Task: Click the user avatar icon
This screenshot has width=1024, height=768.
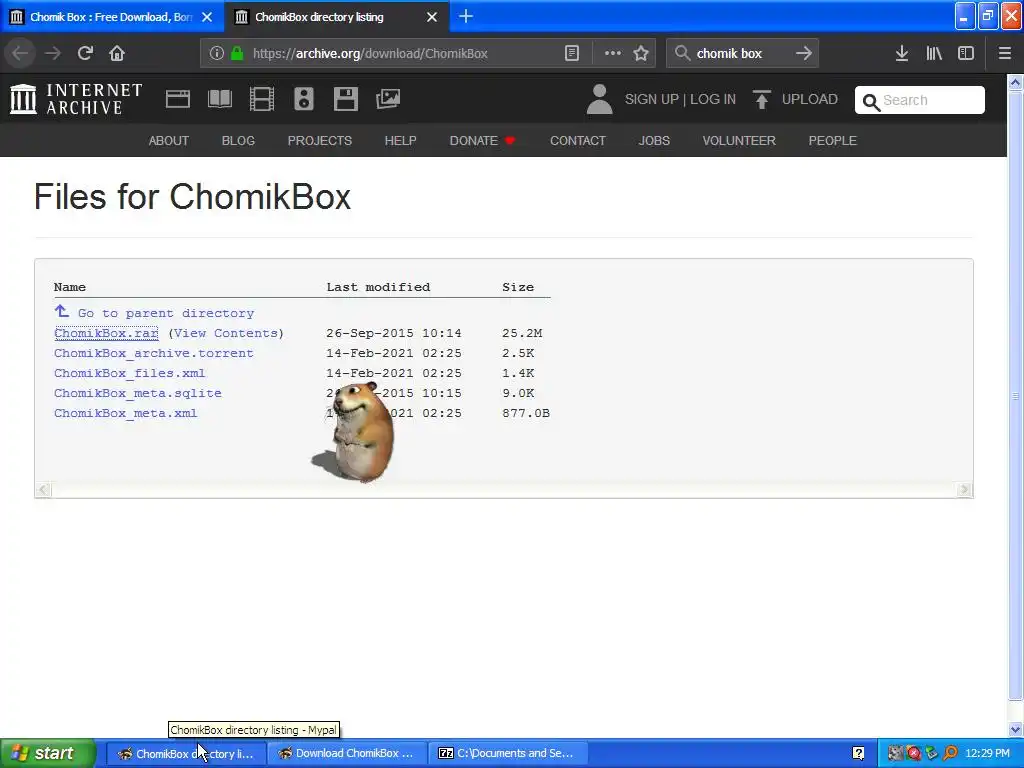Action: pyautogui.click(x=599, y=99)
